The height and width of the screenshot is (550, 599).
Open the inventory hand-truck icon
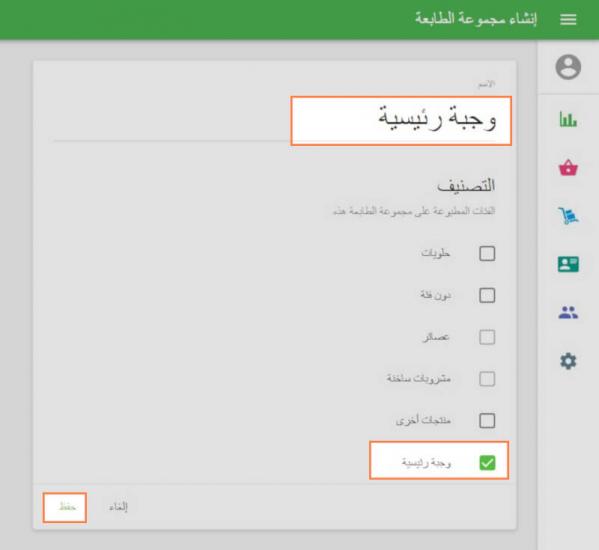point(568,215)
